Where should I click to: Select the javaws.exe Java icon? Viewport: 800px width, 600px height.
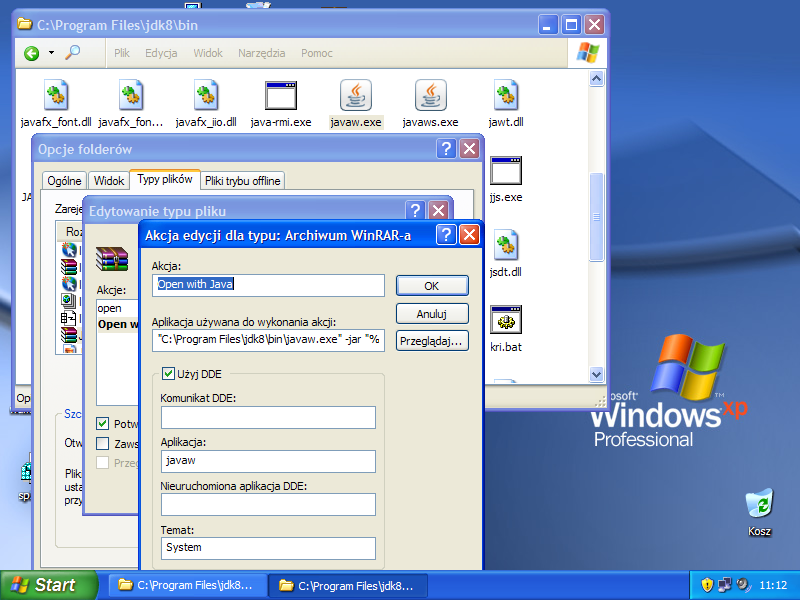pyautogui.click(x=431, y=95)
